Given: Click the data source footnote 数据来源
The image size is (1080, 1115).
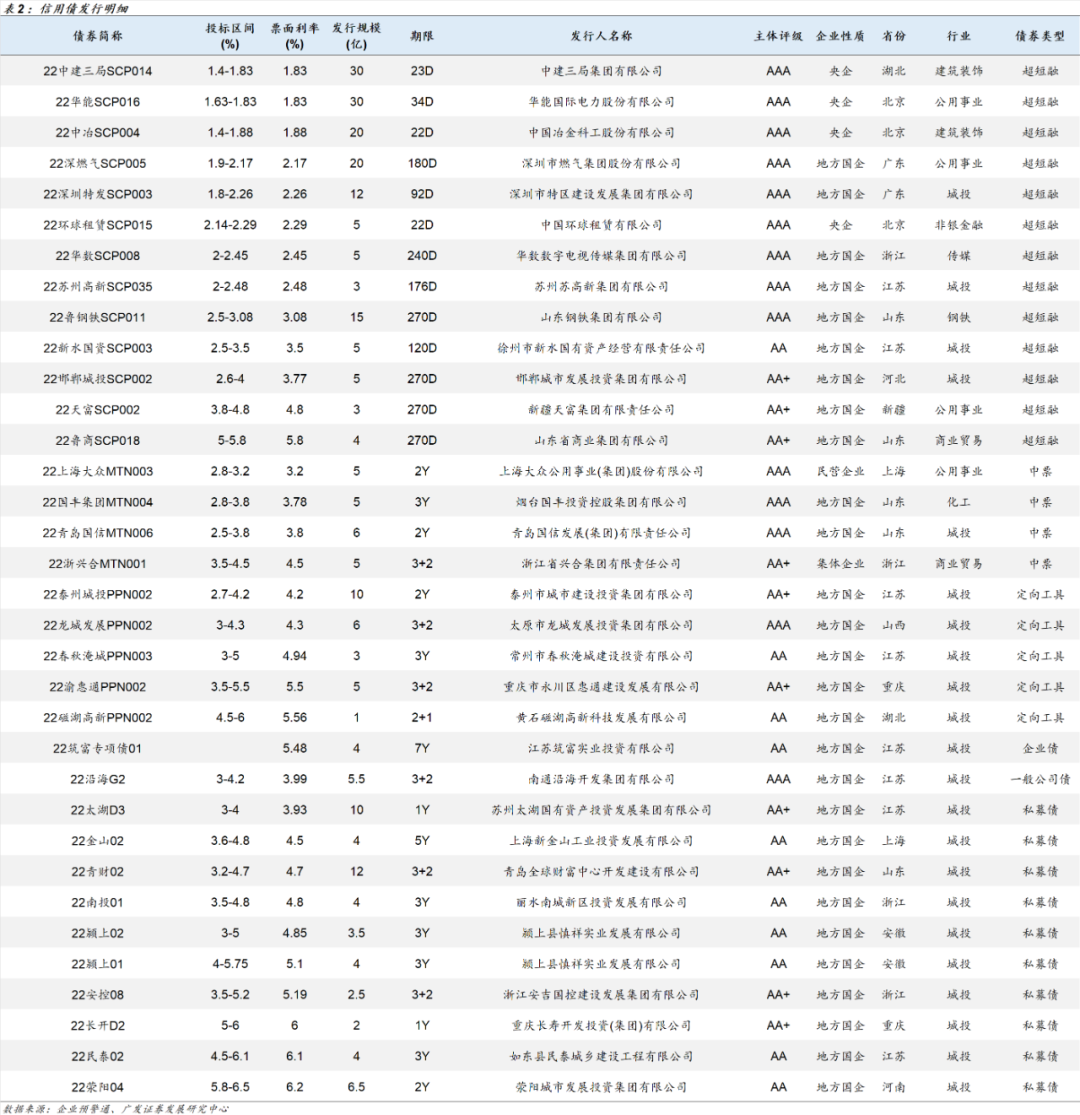Looking at the screenshot, I should [x=116, y=1108].
